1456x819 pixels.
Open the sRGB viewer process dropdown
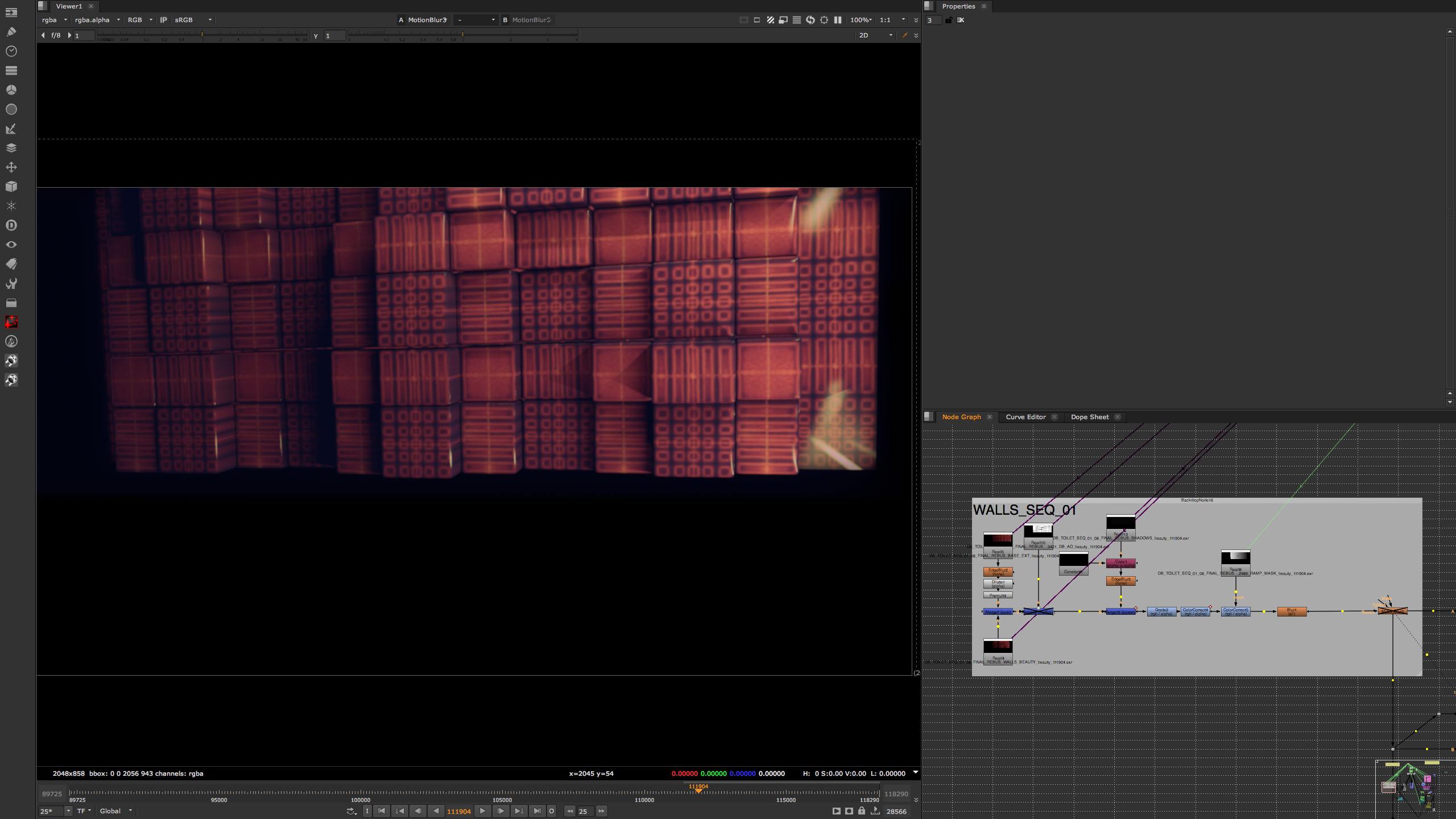coord(193,20)
